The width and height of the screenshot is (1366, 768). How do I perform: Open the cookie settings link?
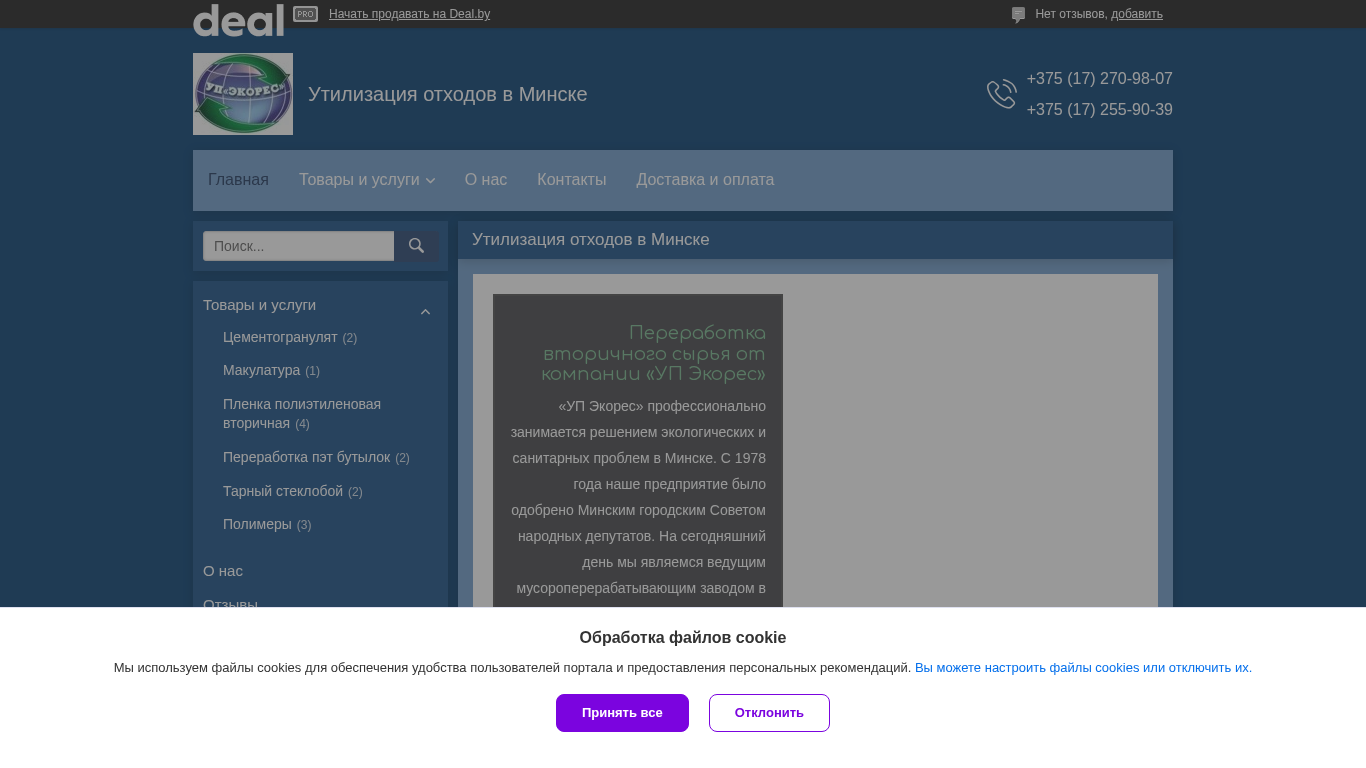[x=1083, y=668]
